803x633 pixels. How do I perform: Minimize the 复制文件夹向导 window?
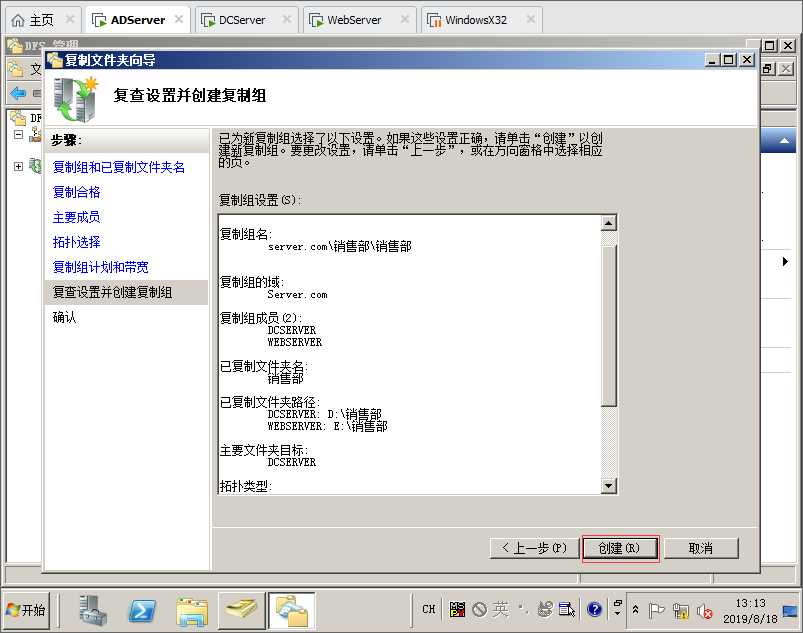click(712, 60)
